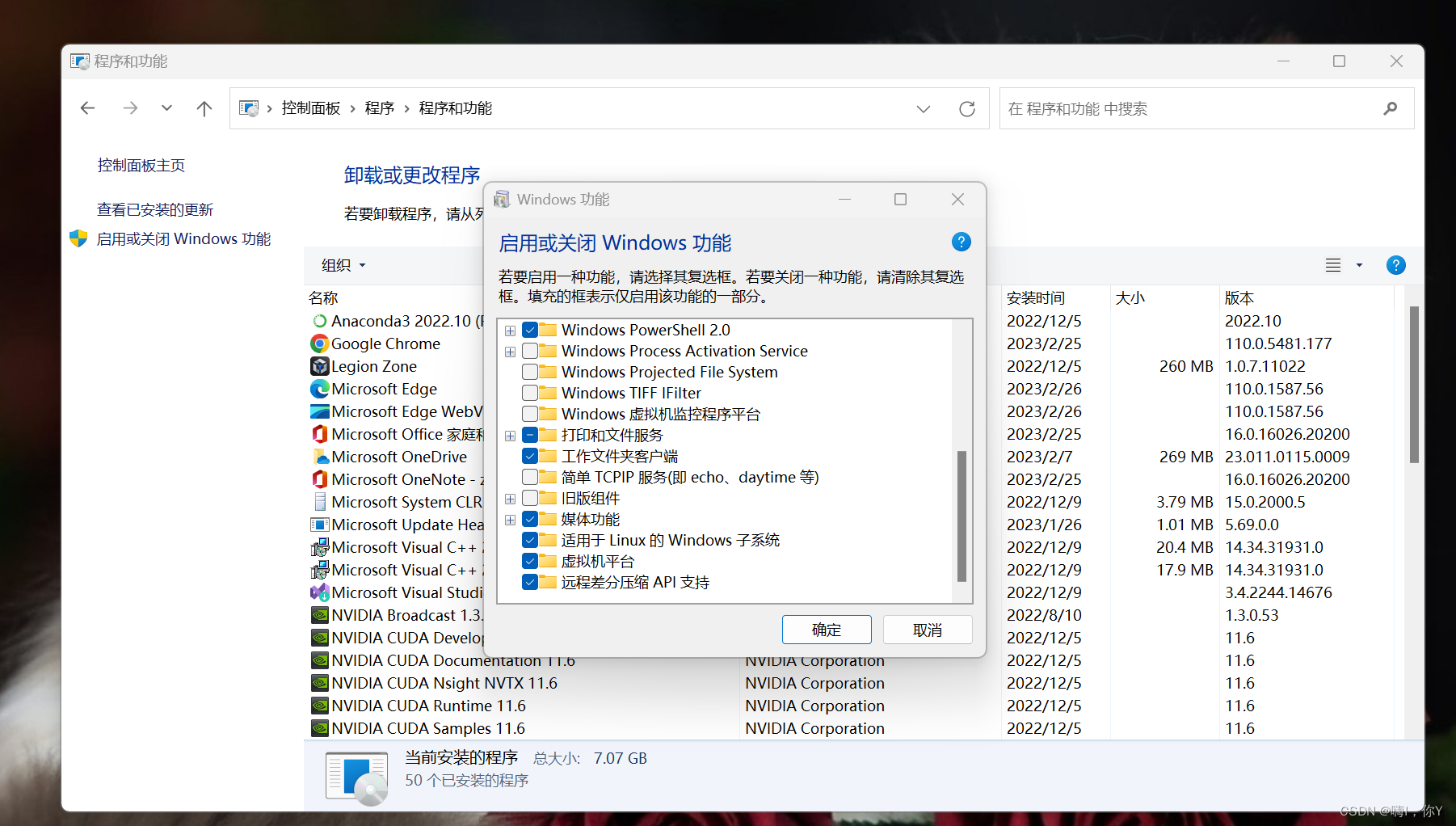Uncheck Windows PowerShell 2.0

[x=530, y=330]
